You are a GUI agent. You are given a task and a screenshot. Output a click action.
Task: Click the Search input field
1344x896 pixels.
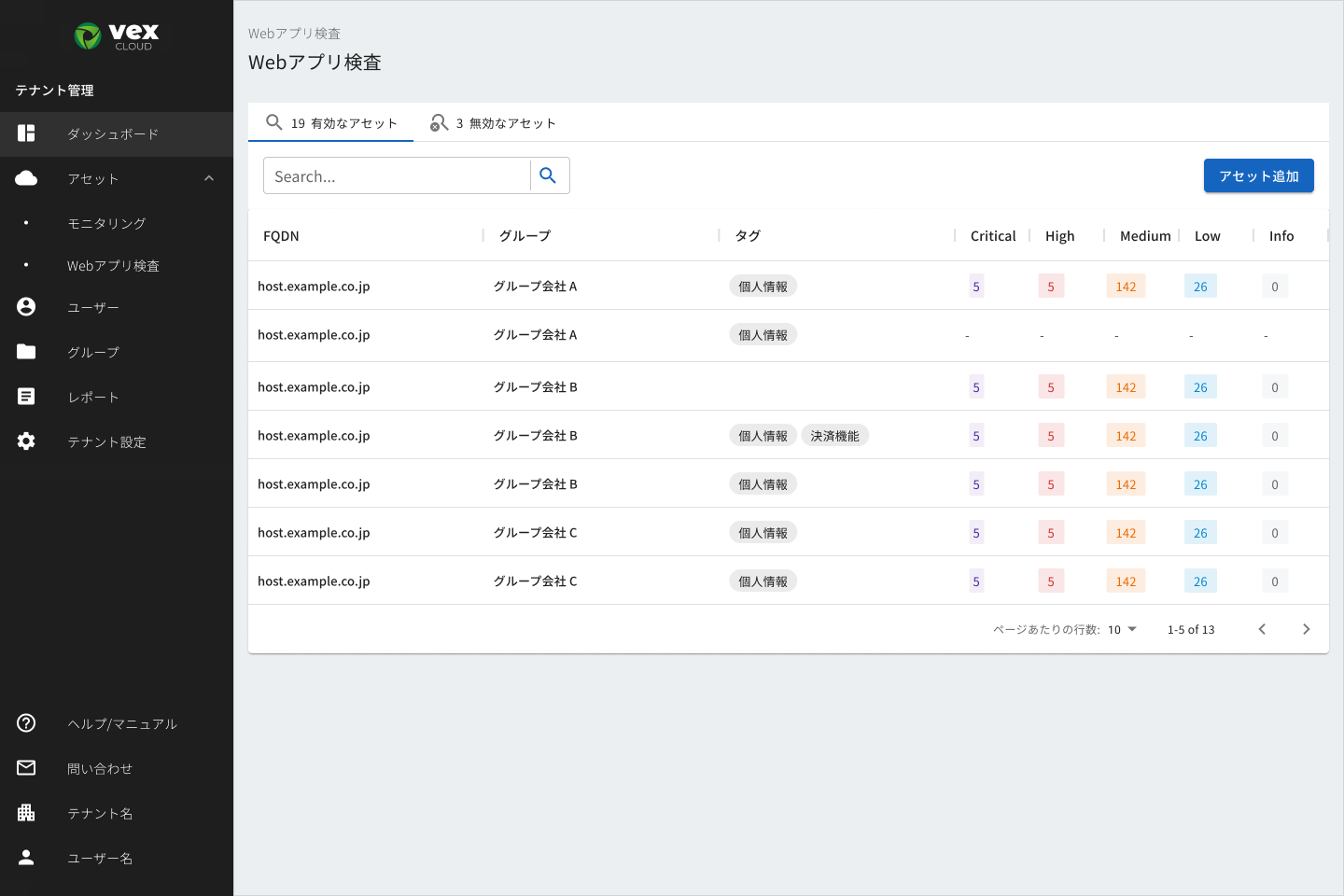pos(397,175)
